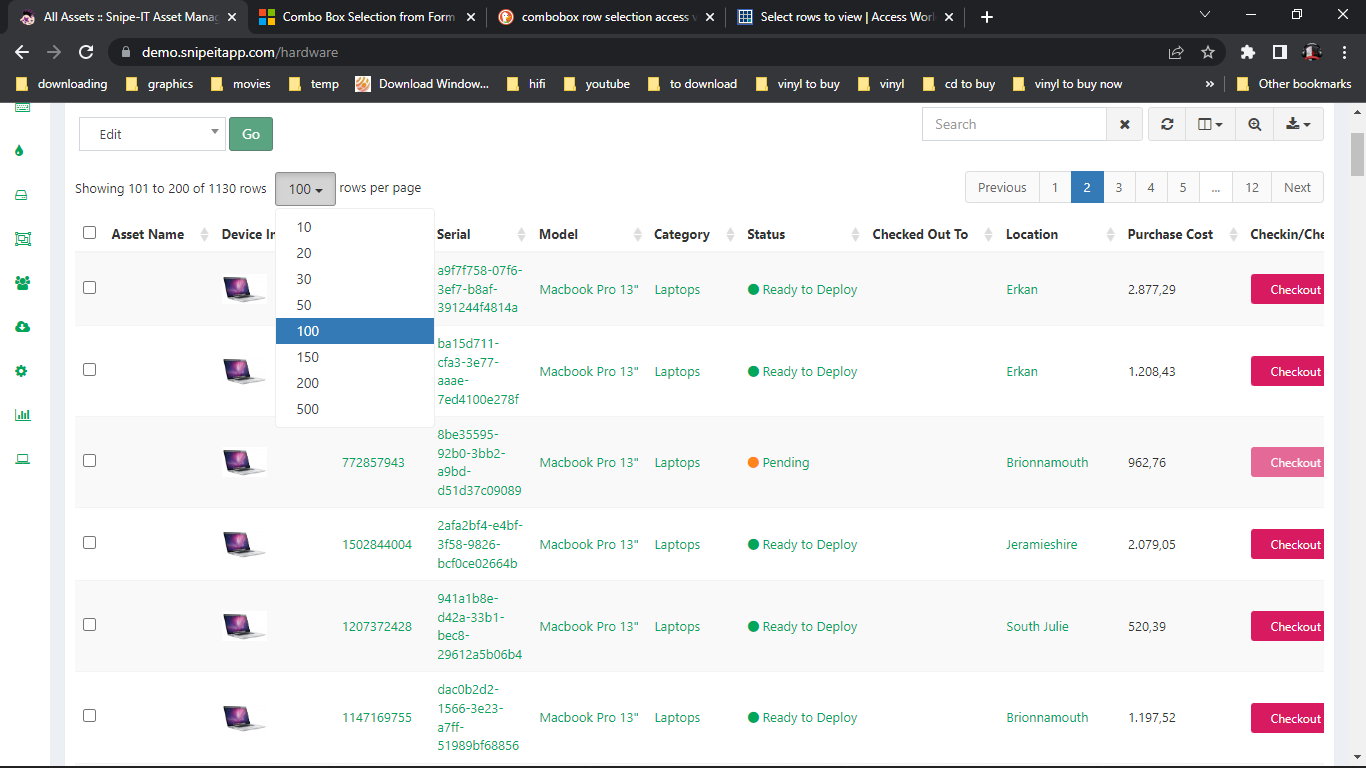Open the Chrome profile avatar
Image resolution: width=1366 pixels, height=768 pixels.
pyautogui.click(x=1311, y=52)
